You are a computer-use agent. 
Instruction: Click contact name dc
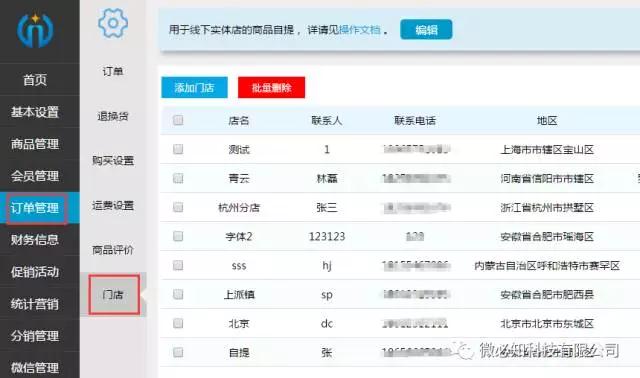coord(327,324)
